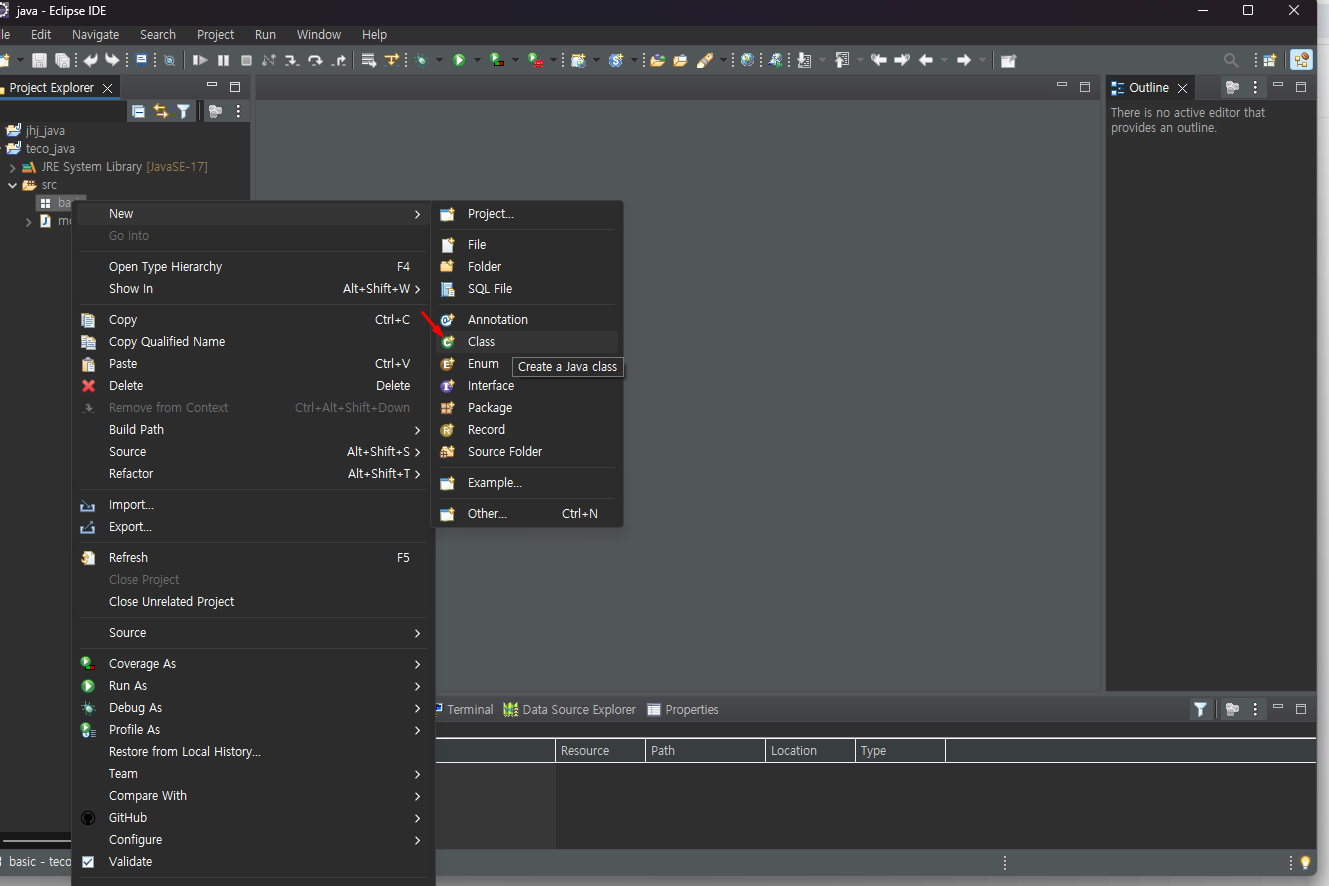Click the green Run button icon
This screenshot has height=886, width=1329.
coord(458,60)
